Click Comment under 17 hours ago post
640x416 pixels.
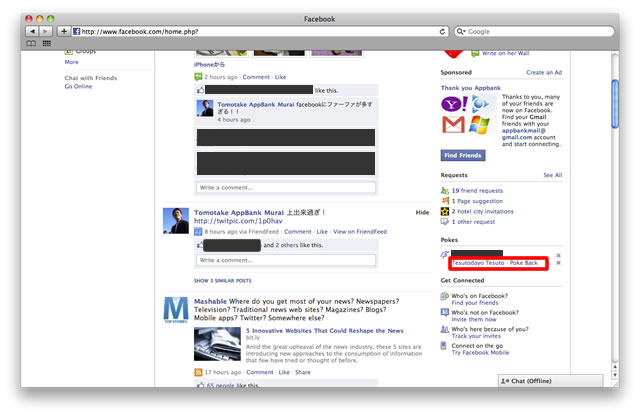[260, 372]
